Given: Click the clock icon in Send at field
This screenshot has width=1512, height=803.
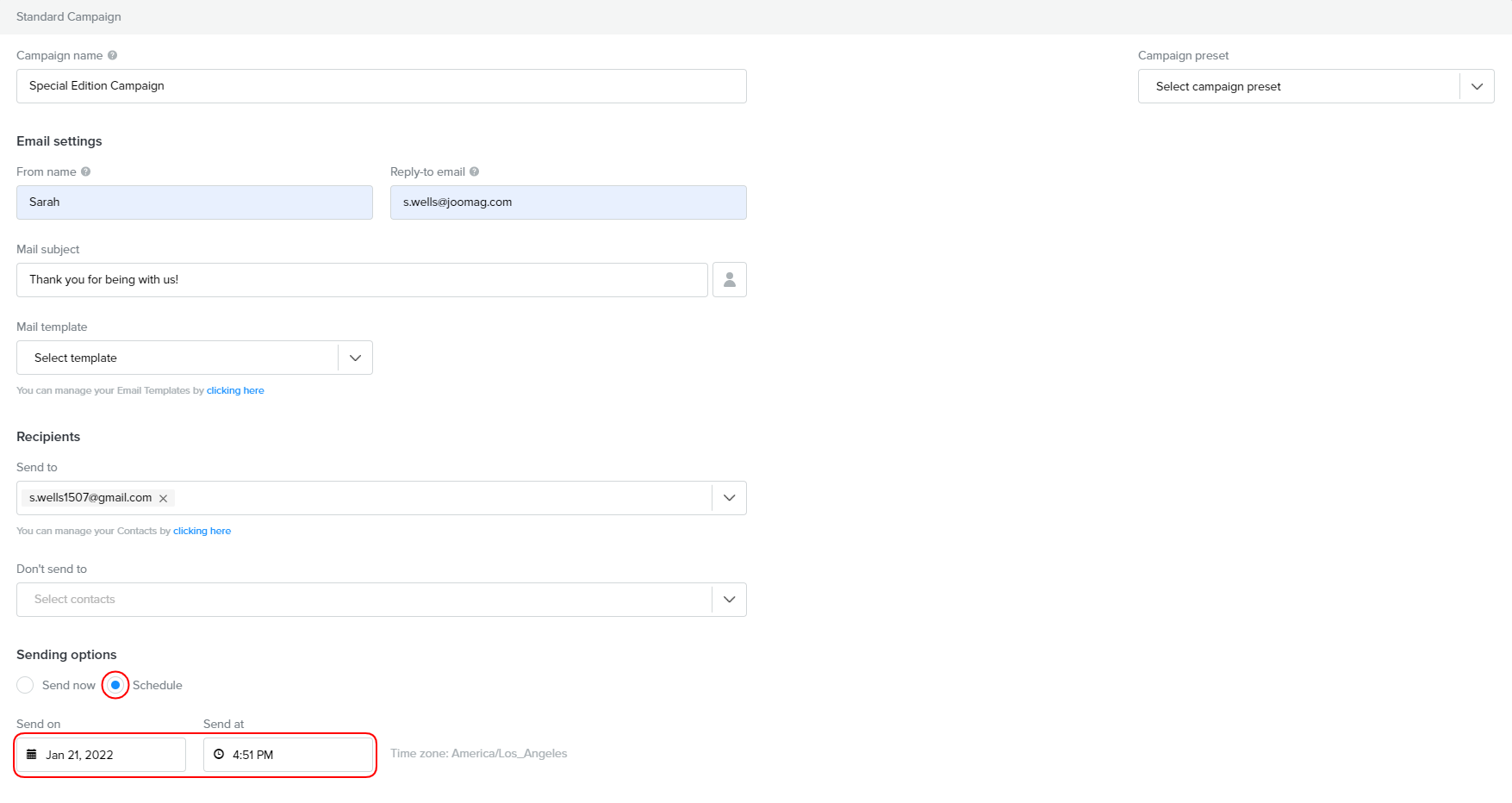Looking at the screenshot, I should (219, 755).
